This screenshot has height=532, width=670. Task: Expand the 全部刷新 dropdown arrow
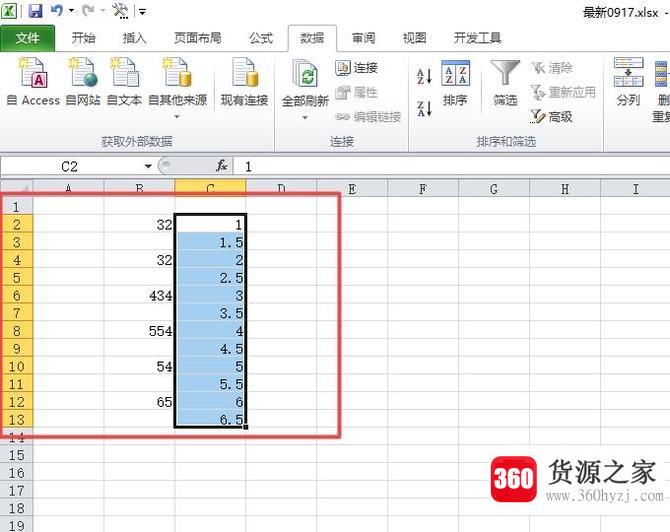tap(305, 117)
